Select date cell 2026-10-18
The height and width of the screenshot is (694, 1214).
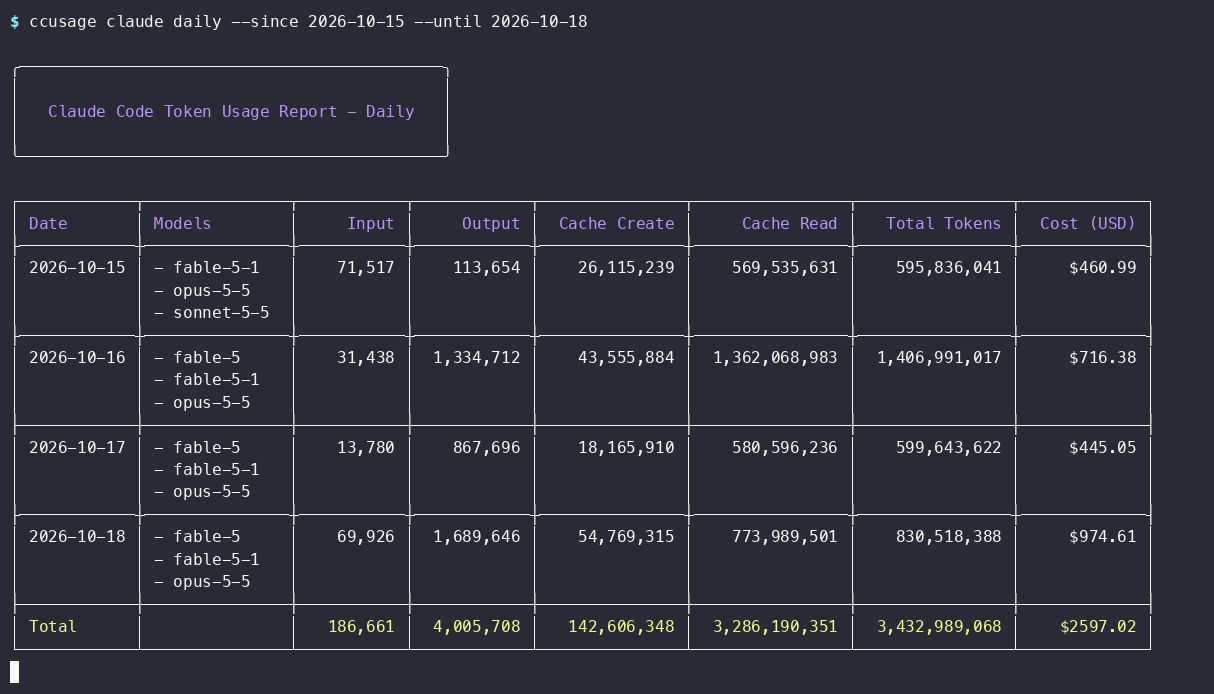pyautogui.click(x=77, y=536)
